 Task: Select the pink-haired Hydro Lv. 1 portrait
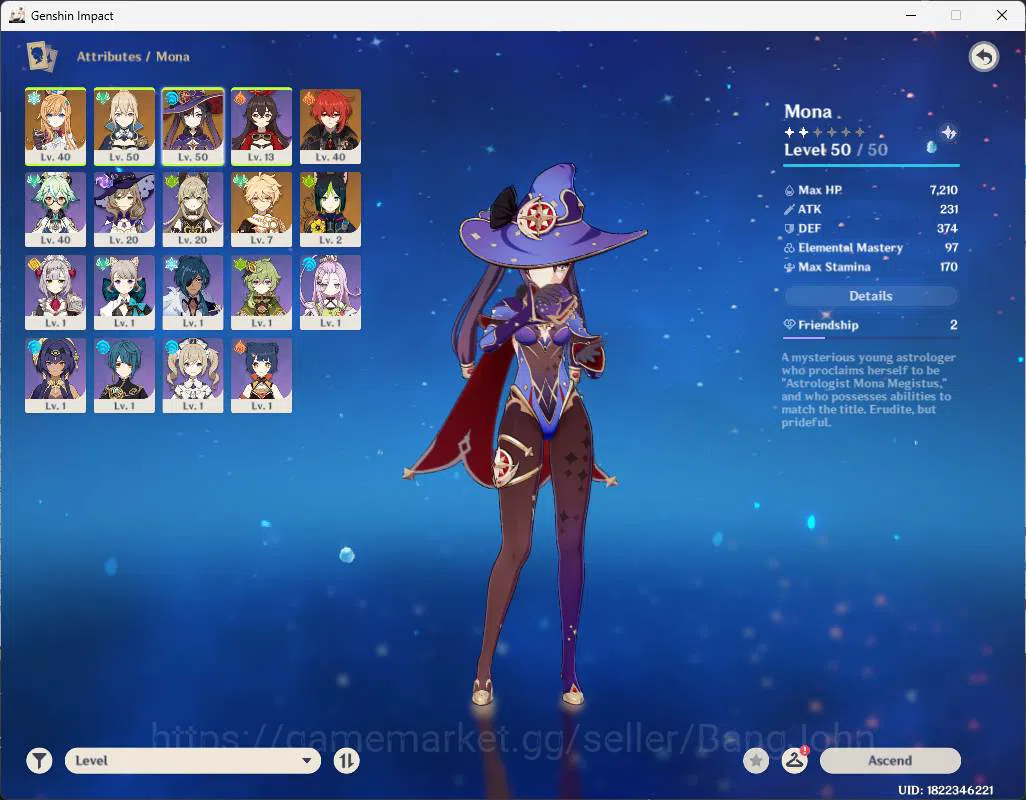(x=330, y=292)
